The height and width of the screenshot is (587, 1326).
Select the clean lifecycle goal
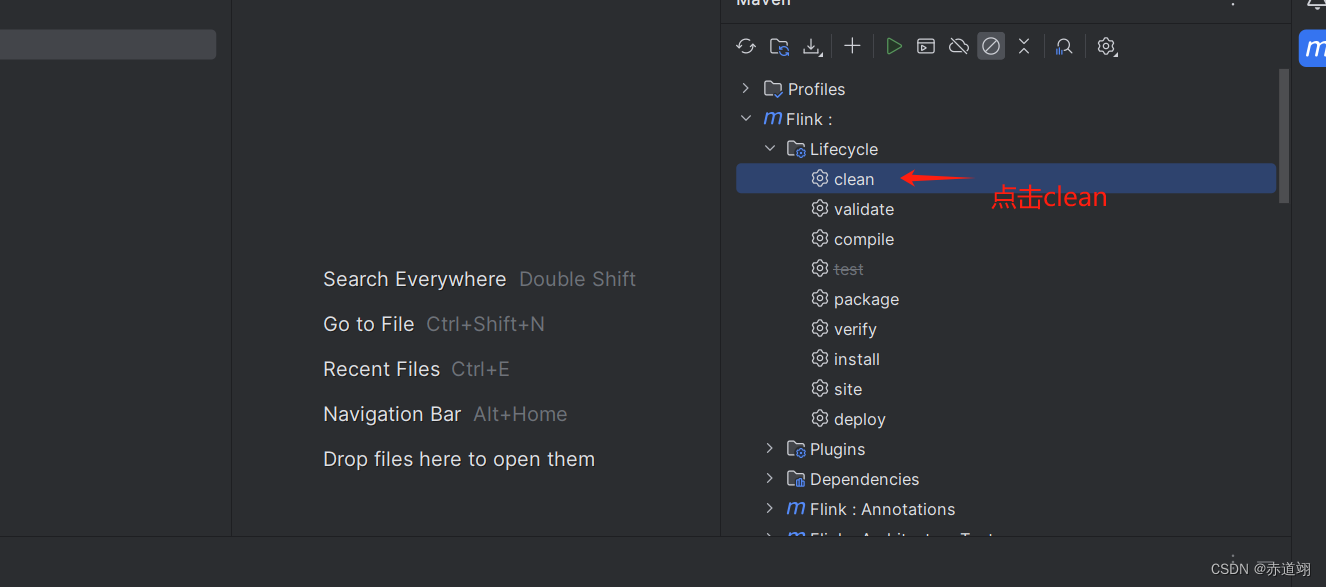pos(1006,179)
